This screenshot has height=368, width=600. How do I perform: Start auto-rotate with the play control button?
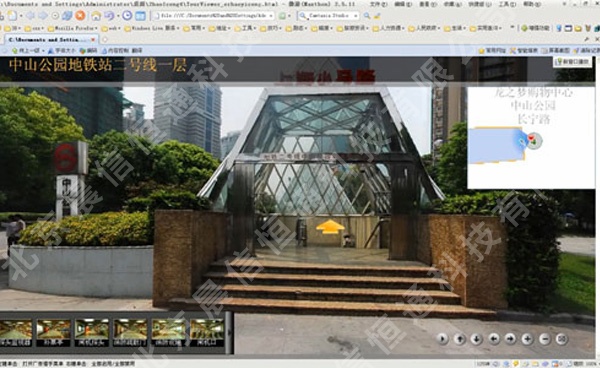pos(443,339)
